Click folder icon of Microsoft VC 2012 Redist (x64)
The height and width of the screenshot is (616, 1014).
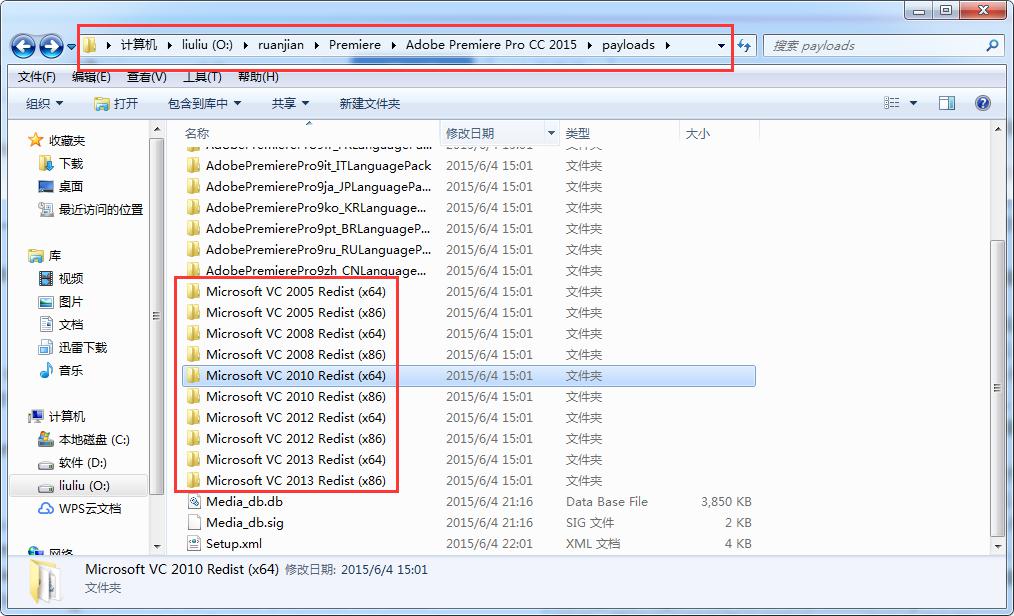point(193,418)
